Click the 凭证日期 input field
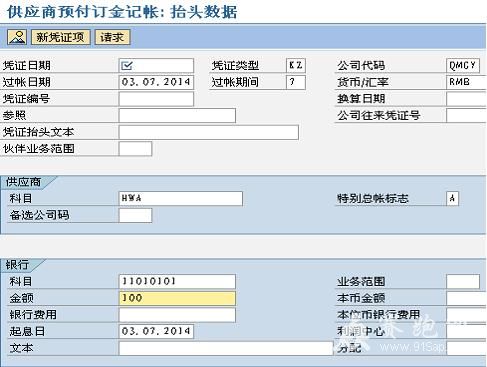 156,65
